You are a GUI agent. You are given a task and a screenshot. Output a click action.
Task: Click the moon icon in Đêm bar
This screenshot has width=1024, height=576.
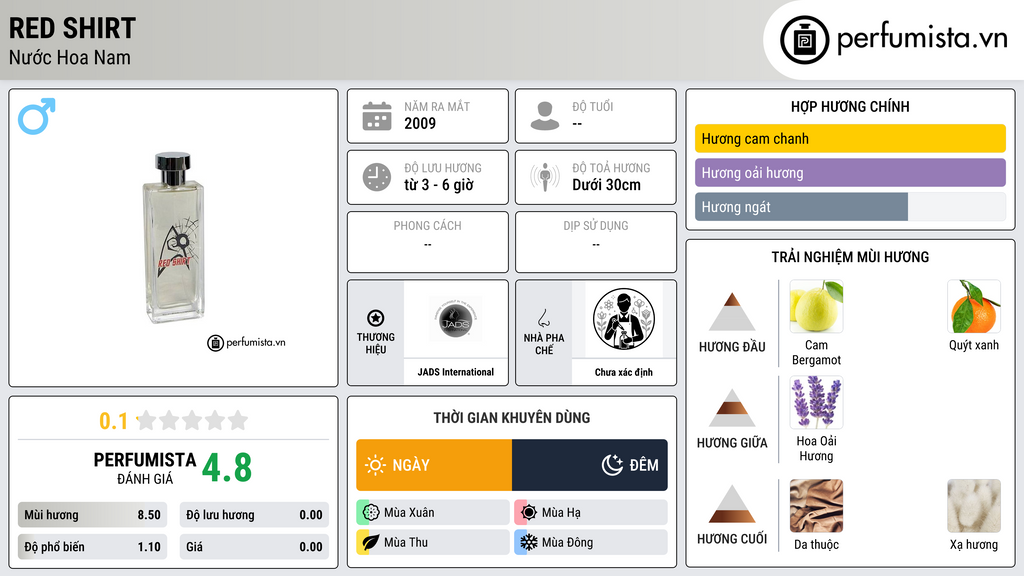point(612,465)
